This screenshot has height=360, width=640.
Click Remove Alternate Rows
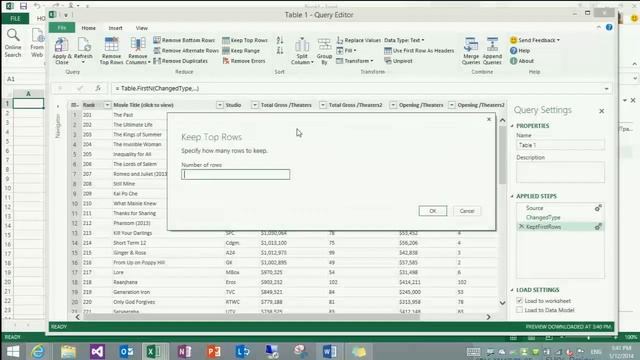pyautogui.click(x=186, y=51)
